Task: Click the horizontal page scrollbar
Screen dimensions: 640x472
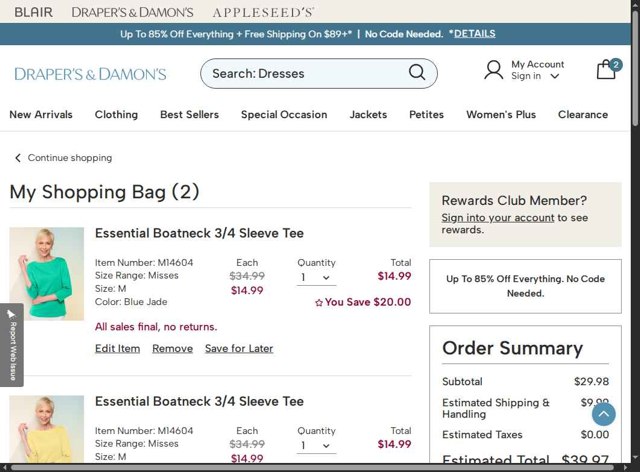Action: tap(312, 468)
